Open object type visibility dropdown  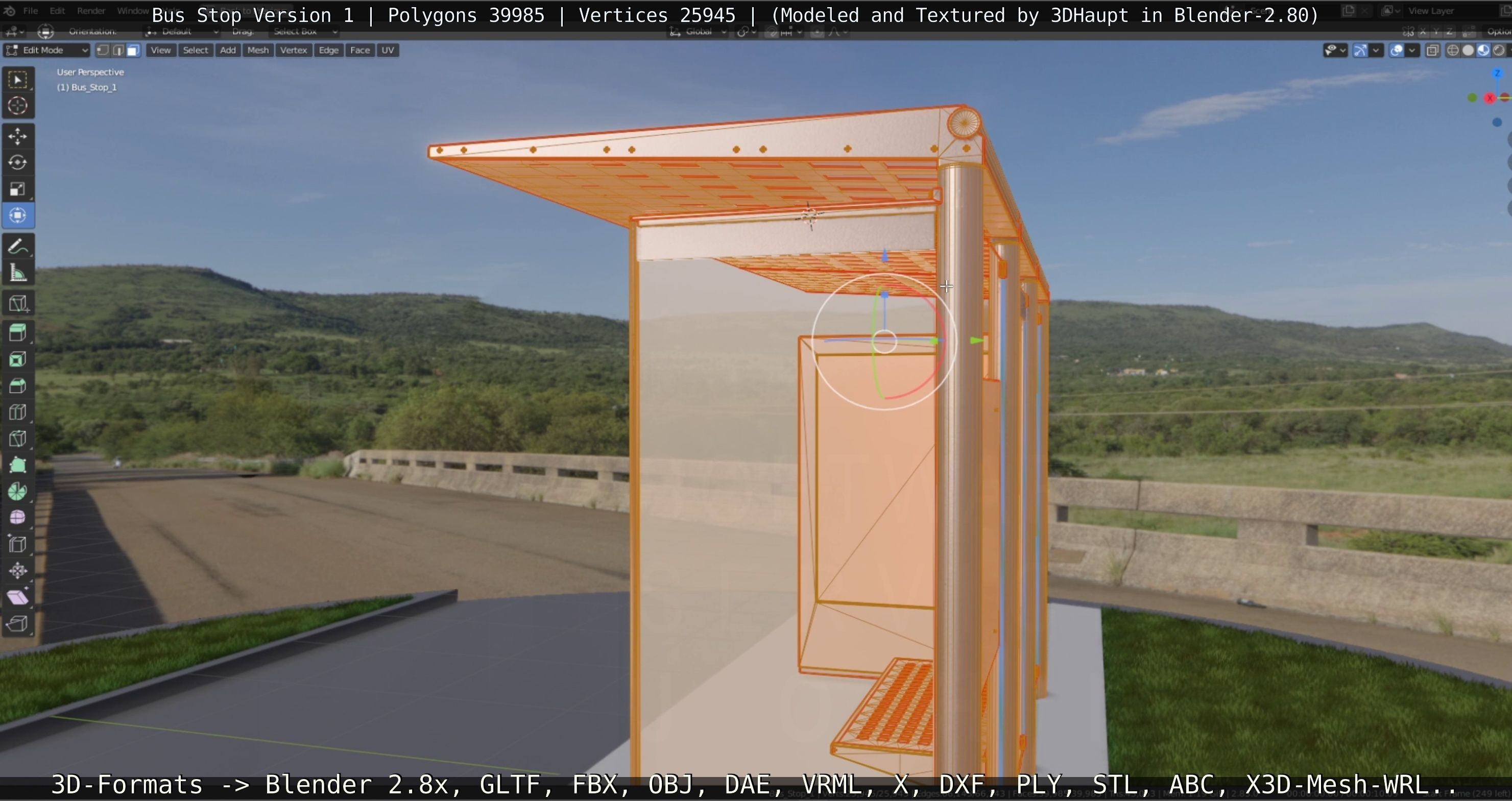tap(1335, 51)
